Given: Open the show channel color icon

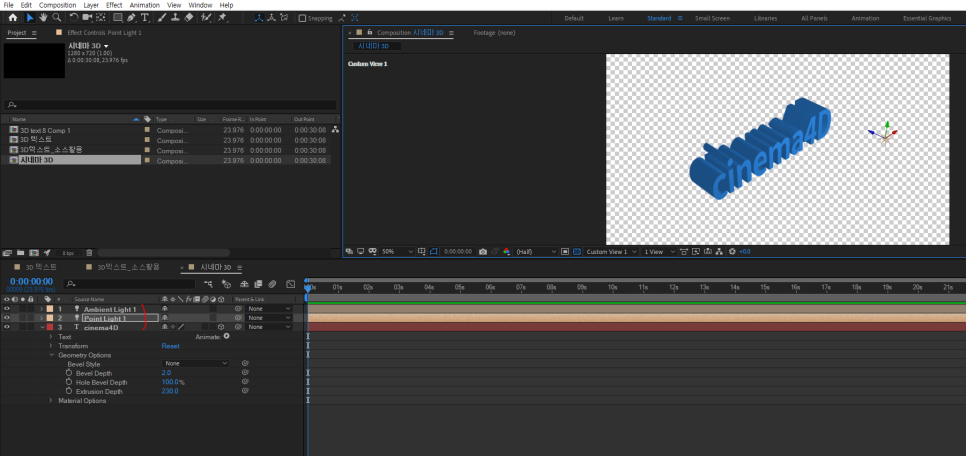Looking at the screenshot, I should click(x=506, y=251).
